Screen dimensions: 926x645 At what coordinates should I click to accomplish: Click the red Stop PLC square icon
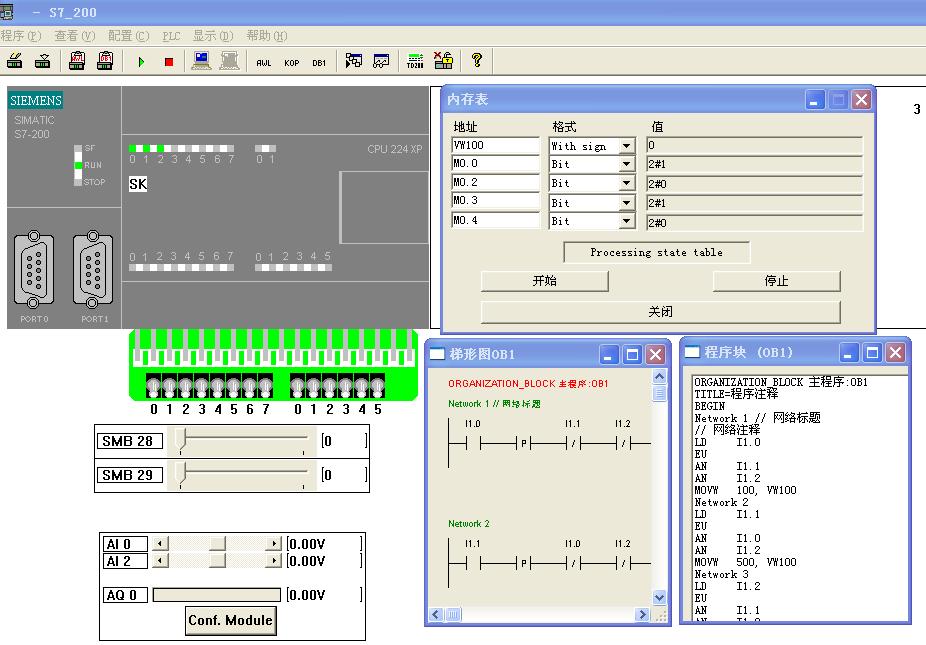point(168,62)
